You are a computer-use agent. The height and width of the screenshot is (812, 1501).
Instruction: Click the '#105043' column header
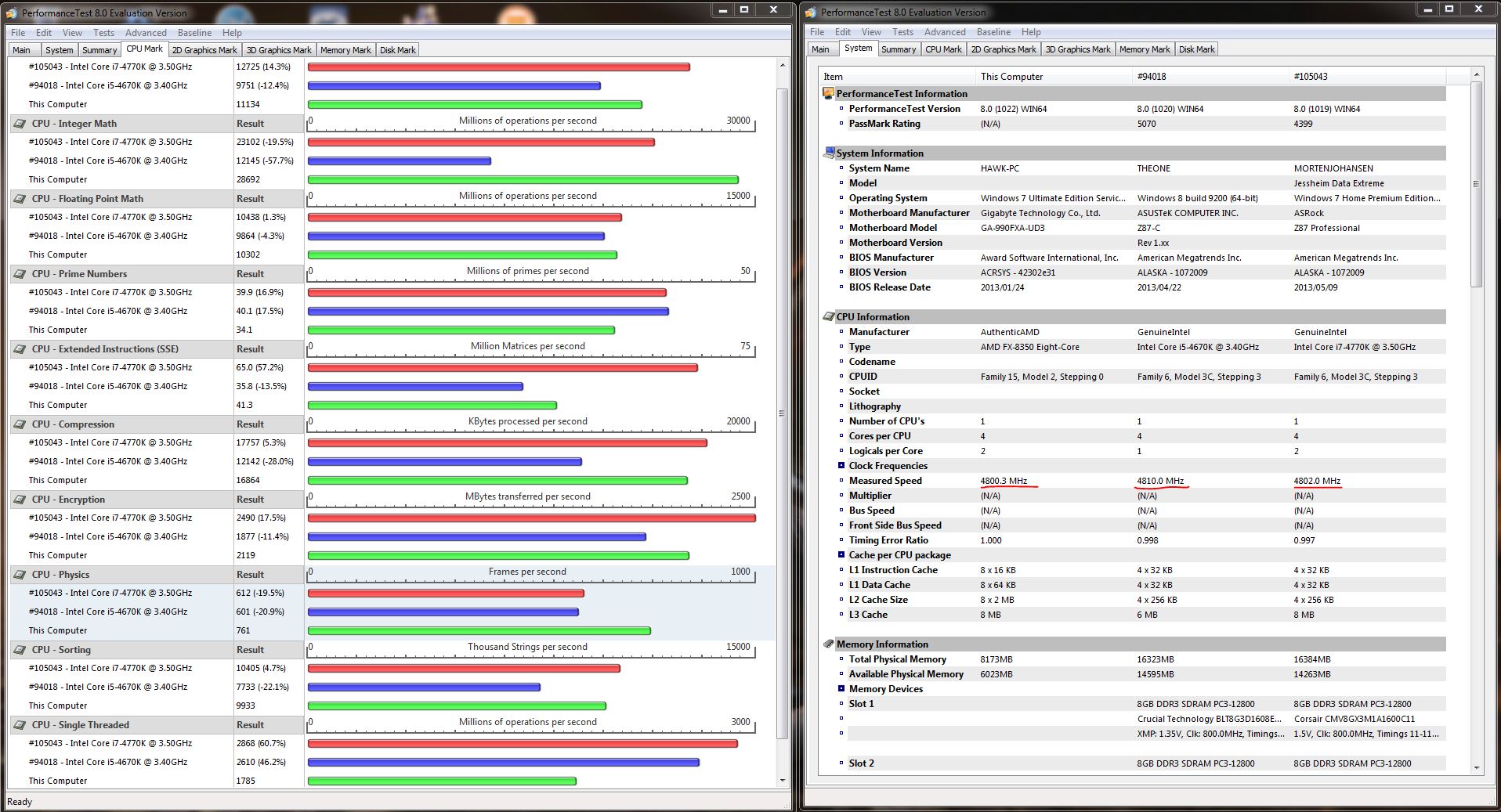[x=1368, y=77]
